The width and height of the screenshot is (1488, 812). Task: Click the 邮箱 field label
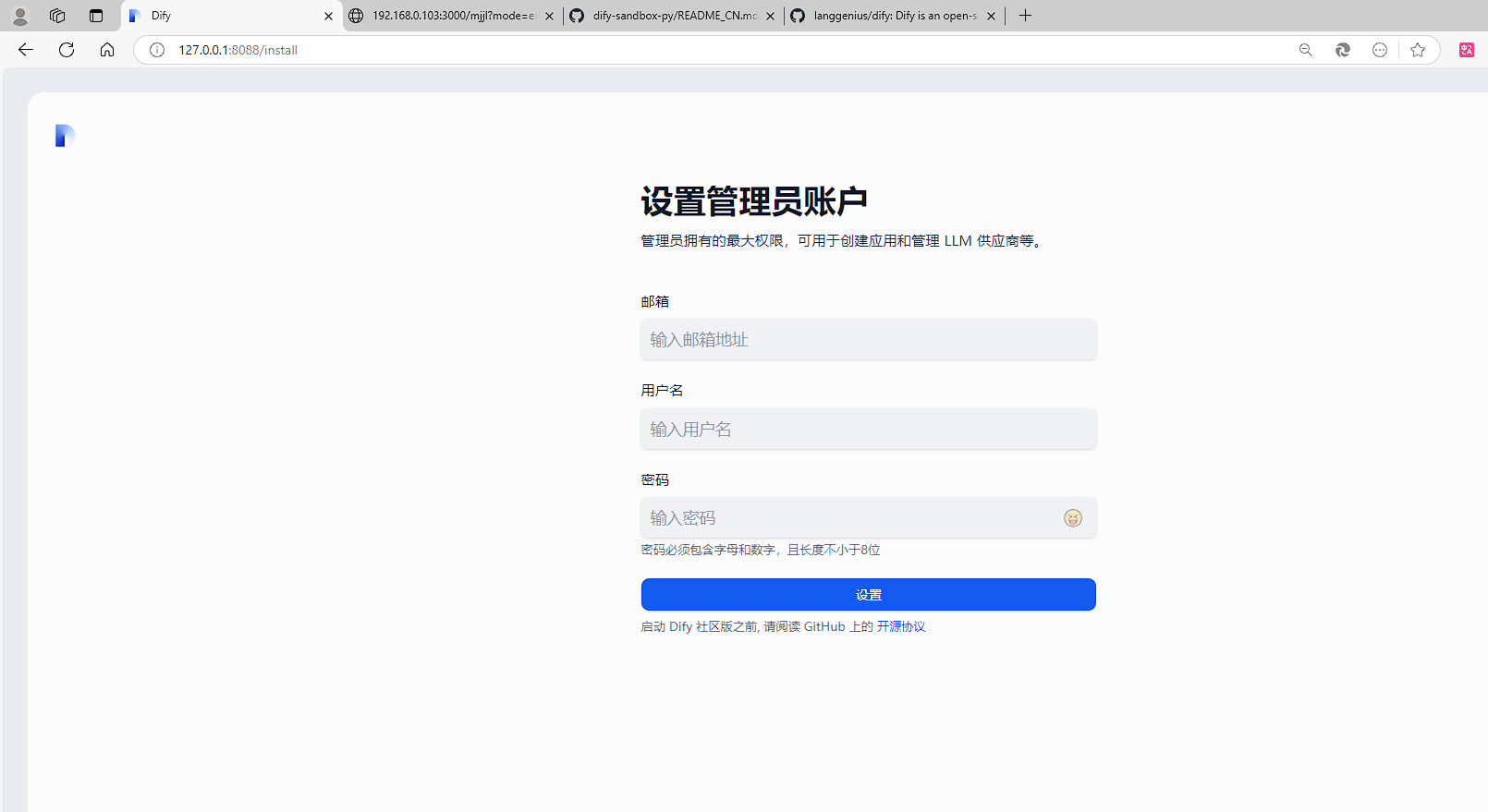(655, 302)
